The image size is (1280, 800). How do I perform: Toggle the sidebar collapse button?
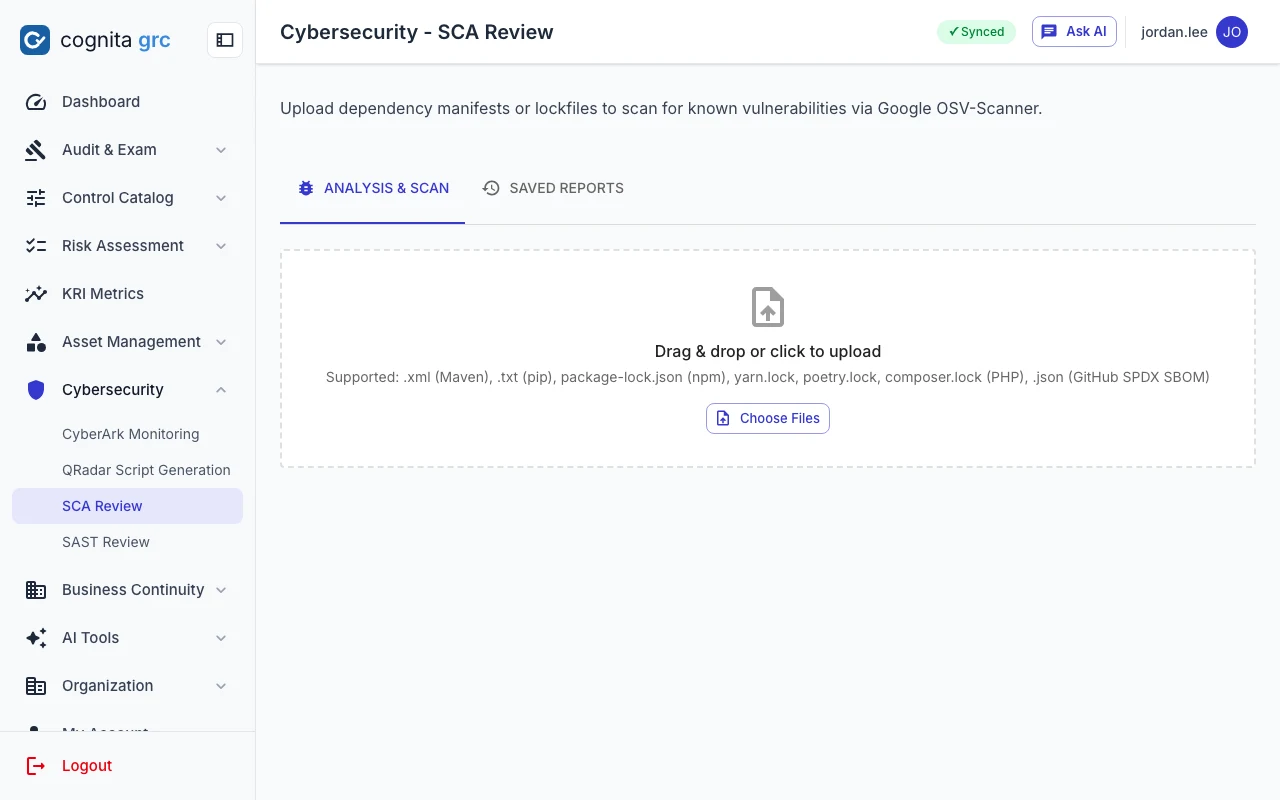[225, 40]
